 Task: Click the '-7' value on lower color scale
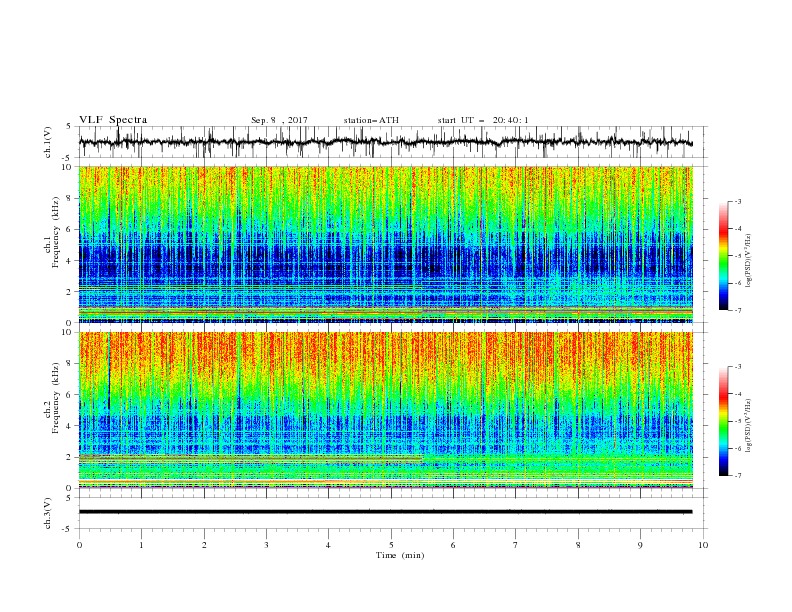point(737,476)
